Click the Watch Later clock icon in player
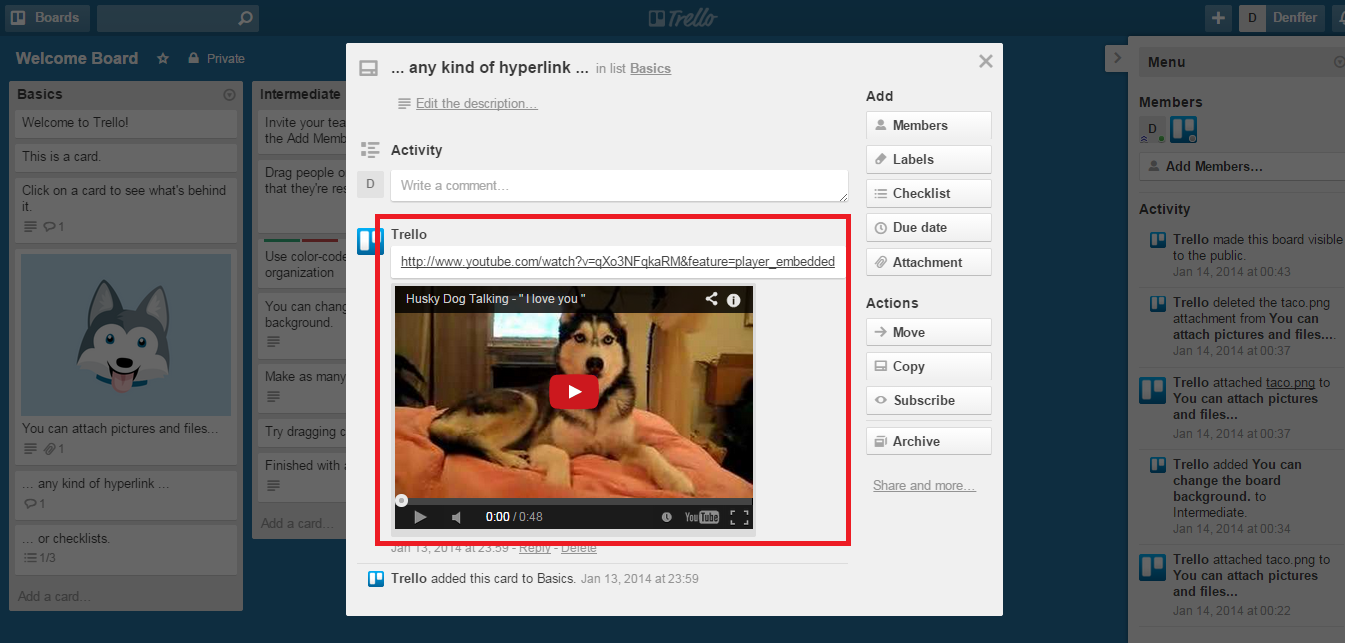 click(x=667, y=517)
